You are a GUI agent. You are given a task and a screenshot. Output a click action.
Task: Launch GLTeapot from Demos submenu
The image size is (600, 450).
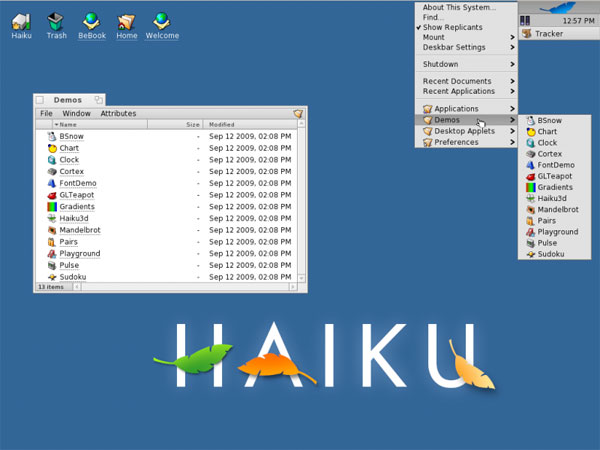tap(554, 176)
